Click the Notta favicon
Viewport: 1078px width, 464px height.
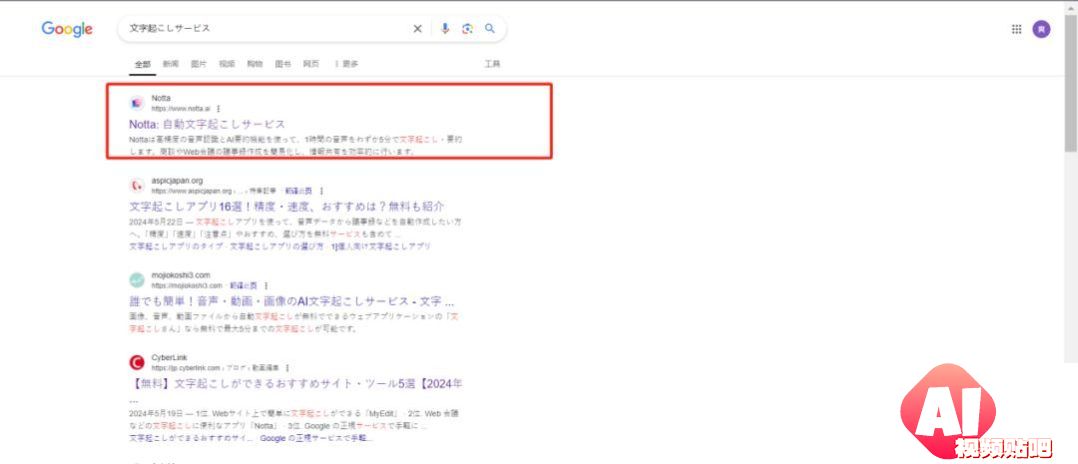pyautogui.click(x=137, y=103)
